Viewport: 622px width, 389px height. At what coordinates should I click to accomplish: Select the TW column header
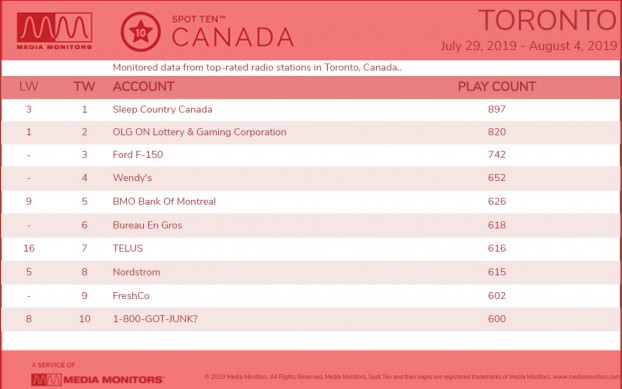pos(84,86)
